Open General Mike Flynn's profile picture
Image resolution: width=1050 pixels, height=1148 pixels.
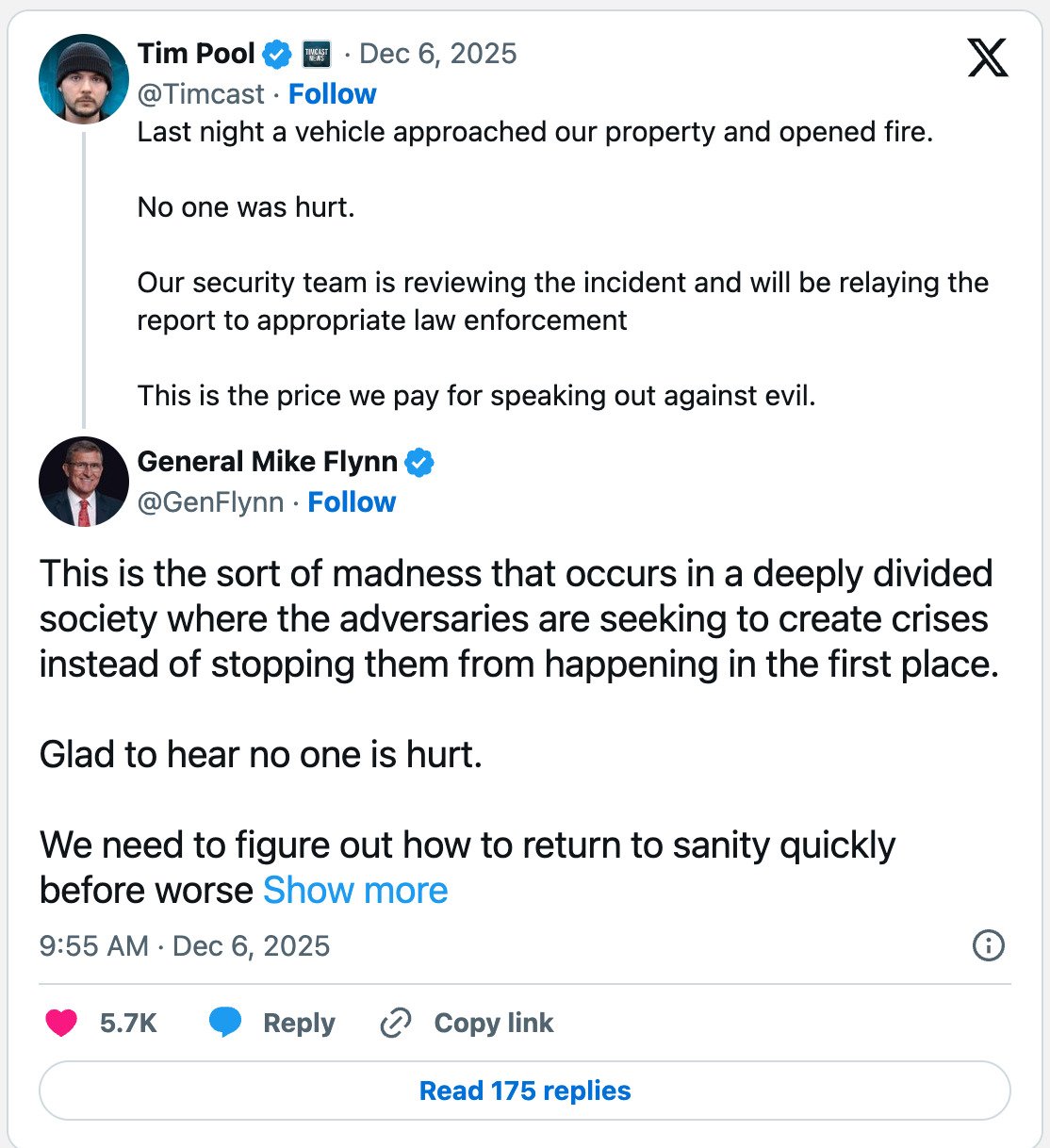pos(83,481)
